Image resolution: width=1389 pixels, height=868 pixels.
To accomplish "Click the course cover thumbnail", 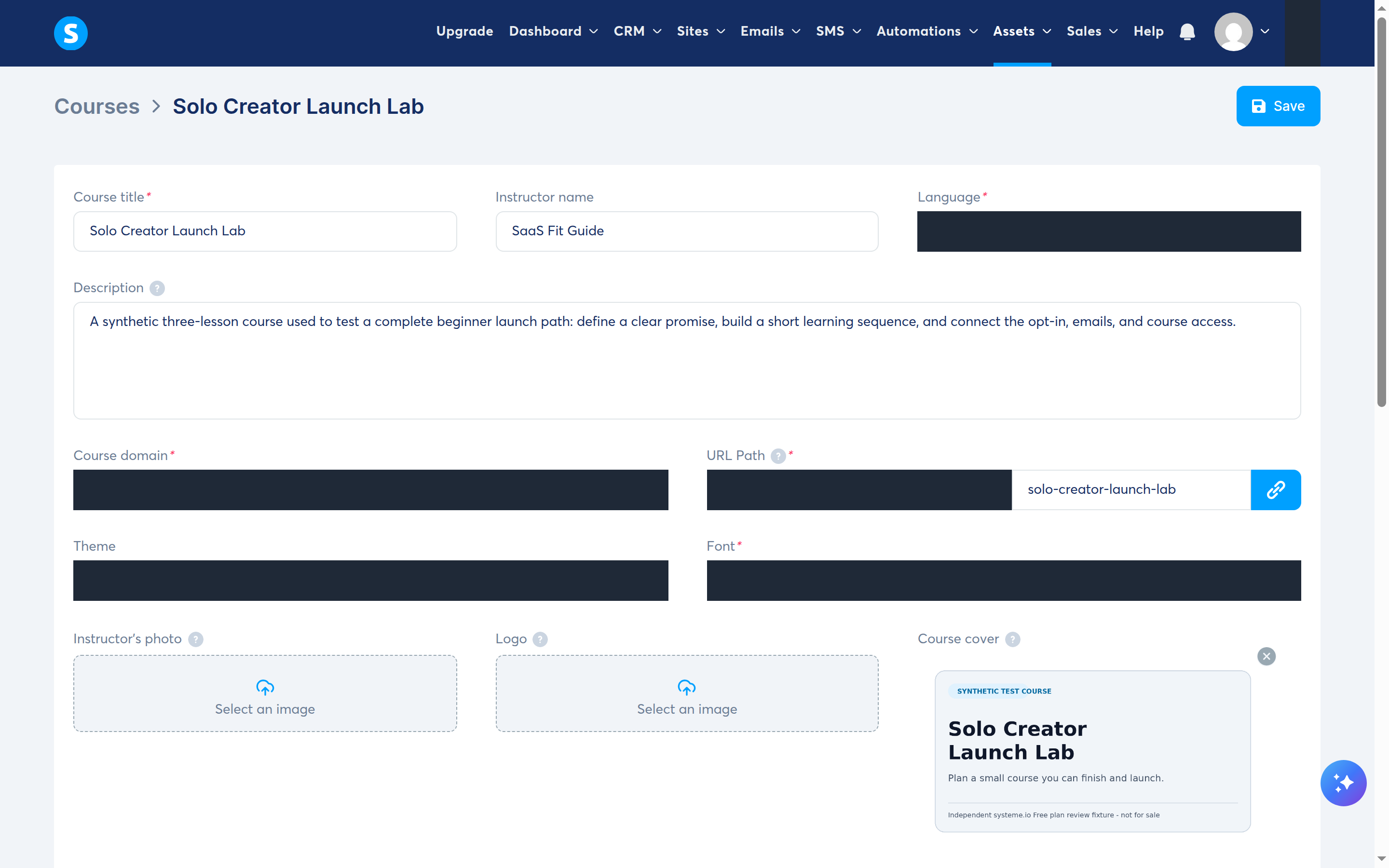I will [1092, 751].
